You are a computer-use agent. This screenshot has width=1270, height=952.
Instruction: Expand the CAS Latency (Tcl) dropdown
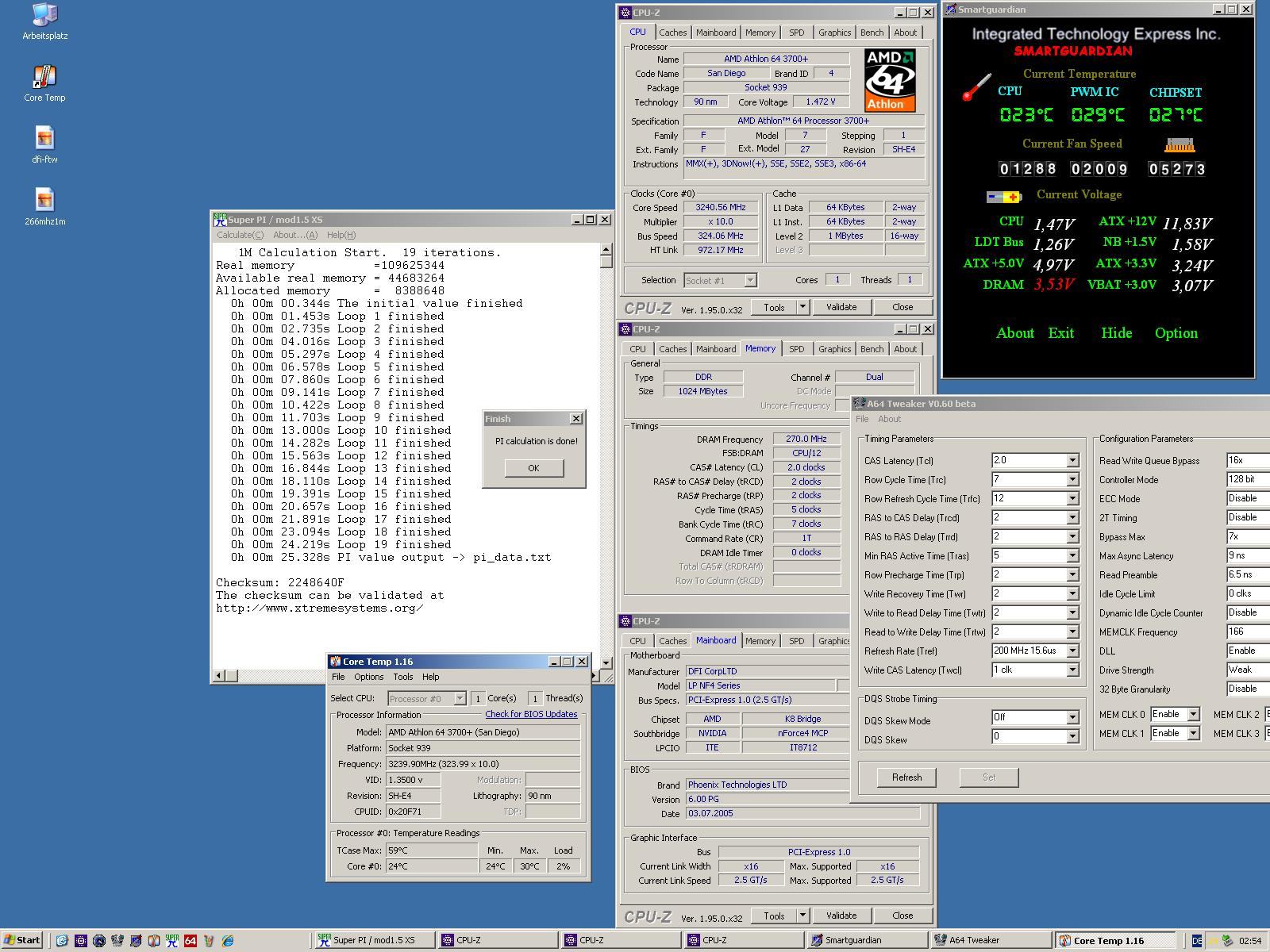(x=1072, y=461)
